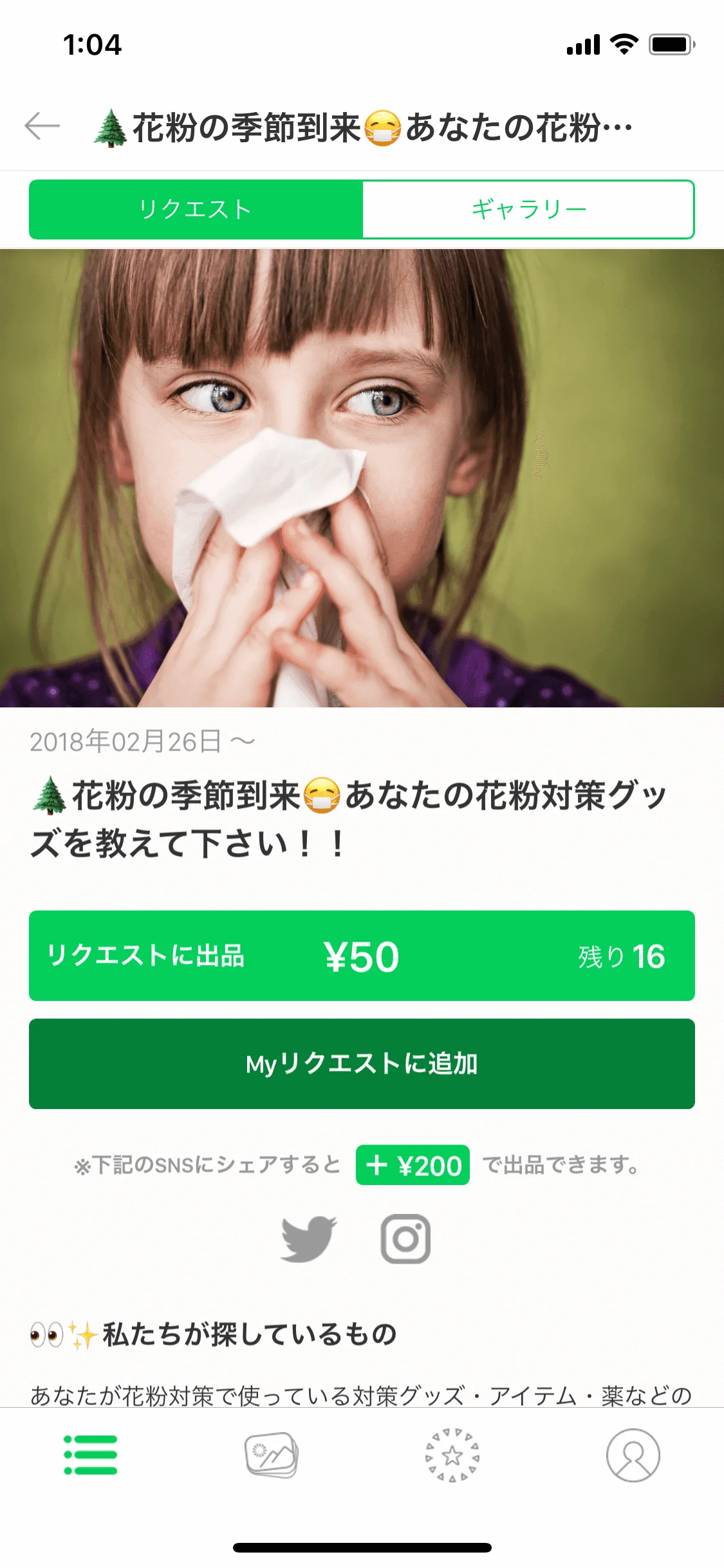This screenshot has height=1568, width=724.
Task: Tap the request title 花粉の季節到来 text
Action: pos(348,819)
